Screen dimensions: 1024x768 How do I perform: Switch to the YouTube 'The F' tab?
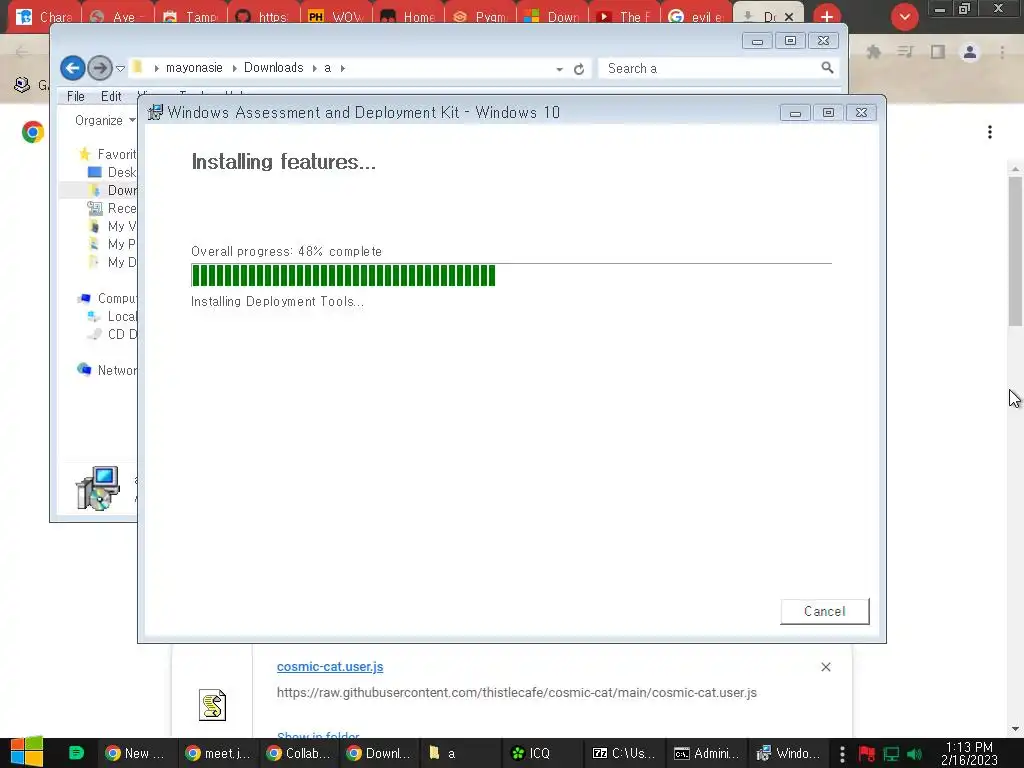(x=622, y=16)
